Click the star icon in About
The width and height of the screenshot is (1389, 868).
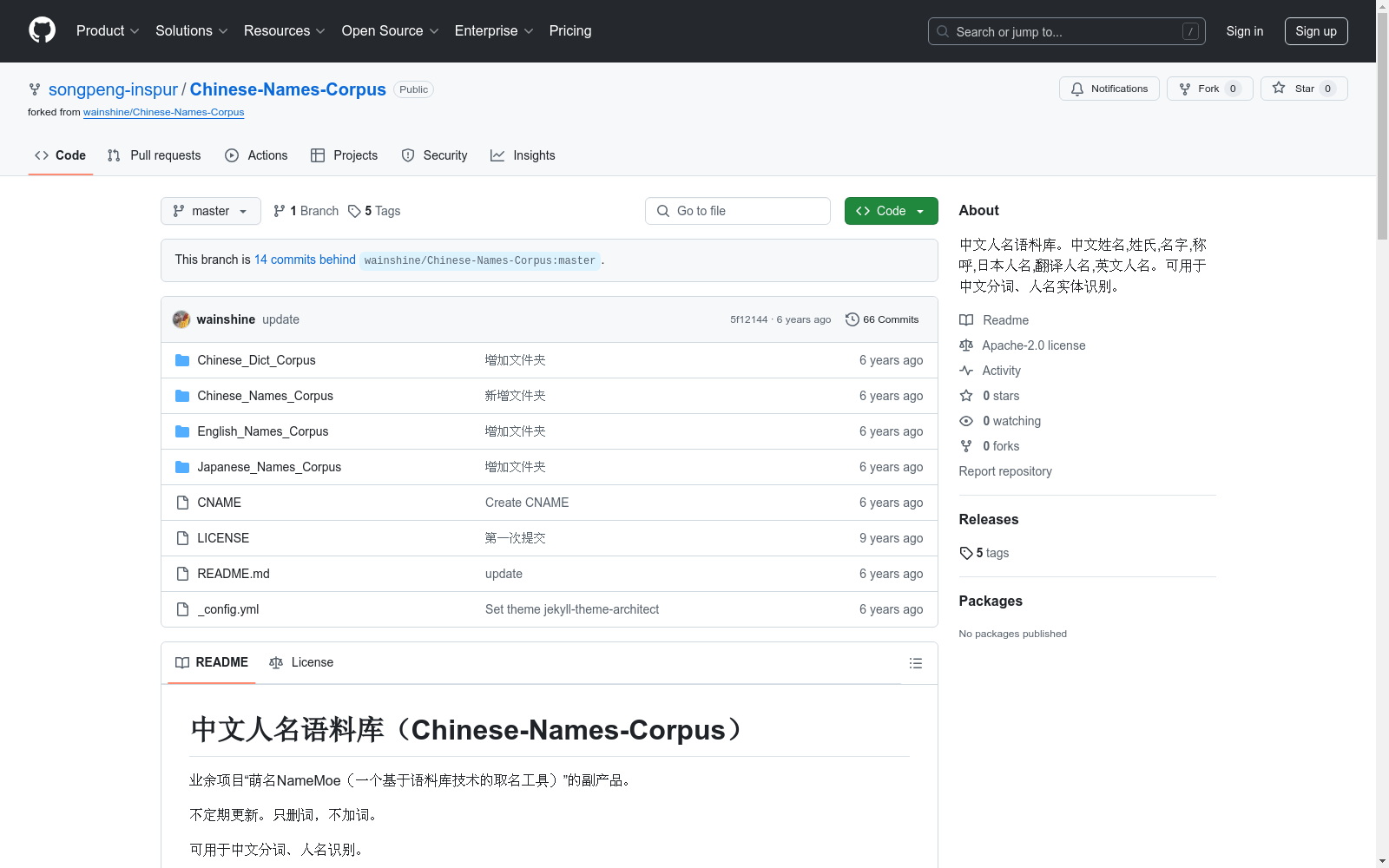(966, 396)
